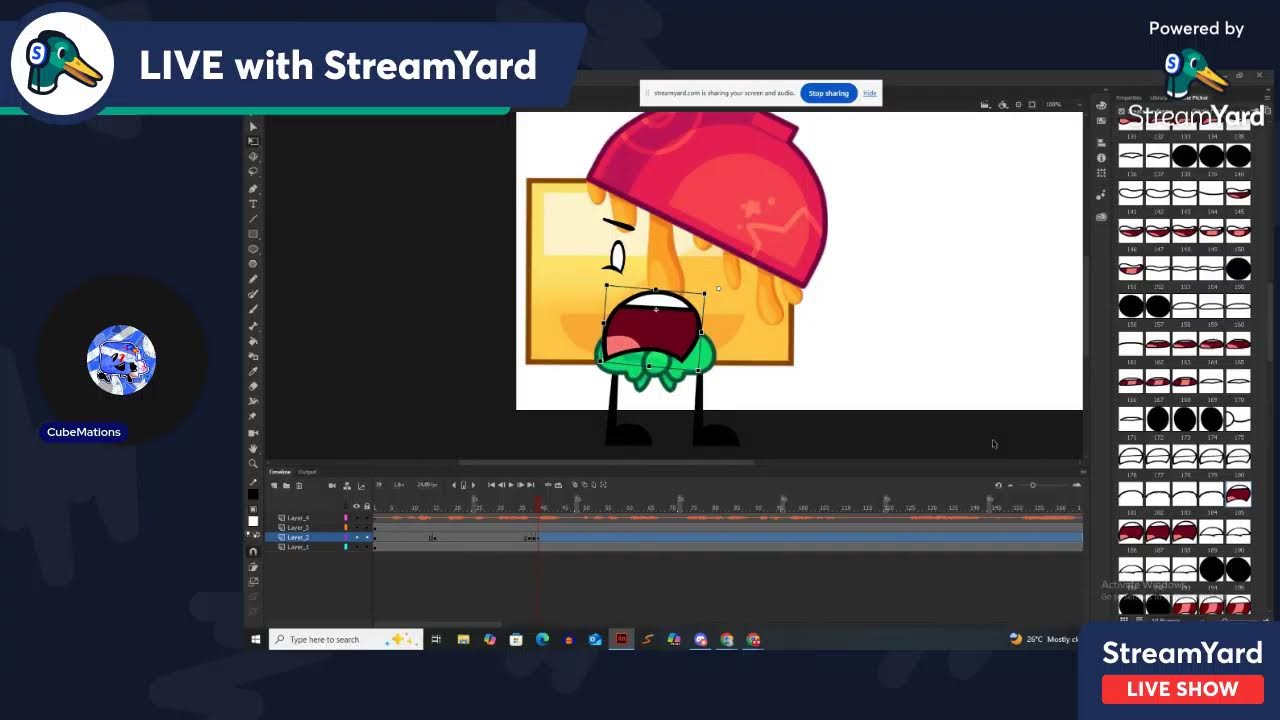1280x720 pixels.
Task: Go to last frame of timeline
Action: tap(531, 485)
